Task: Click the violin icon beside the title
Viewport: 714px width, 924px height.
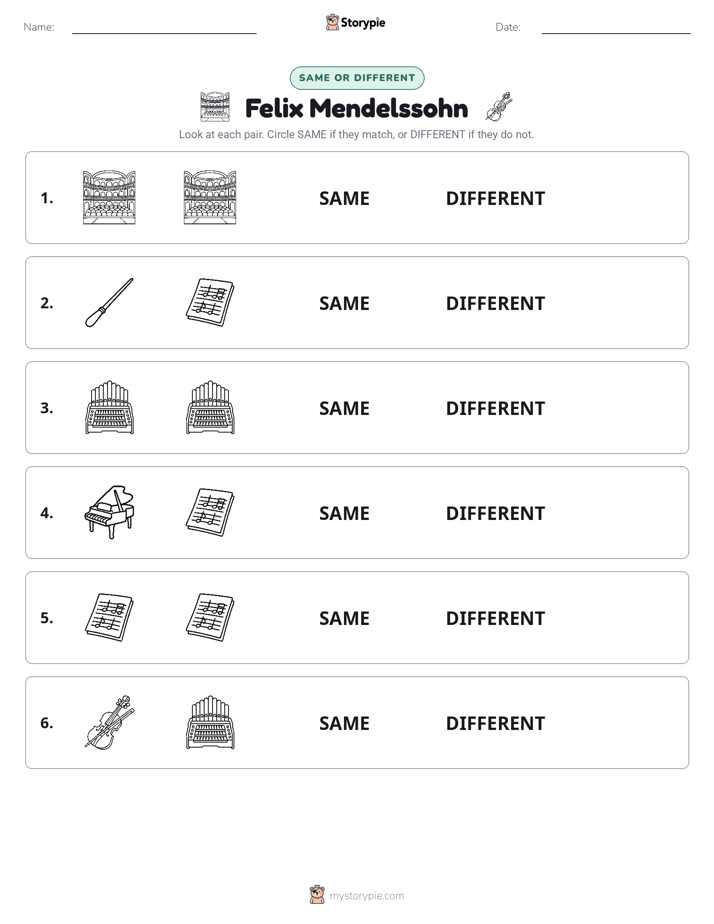Action: (x=499, y=107)
